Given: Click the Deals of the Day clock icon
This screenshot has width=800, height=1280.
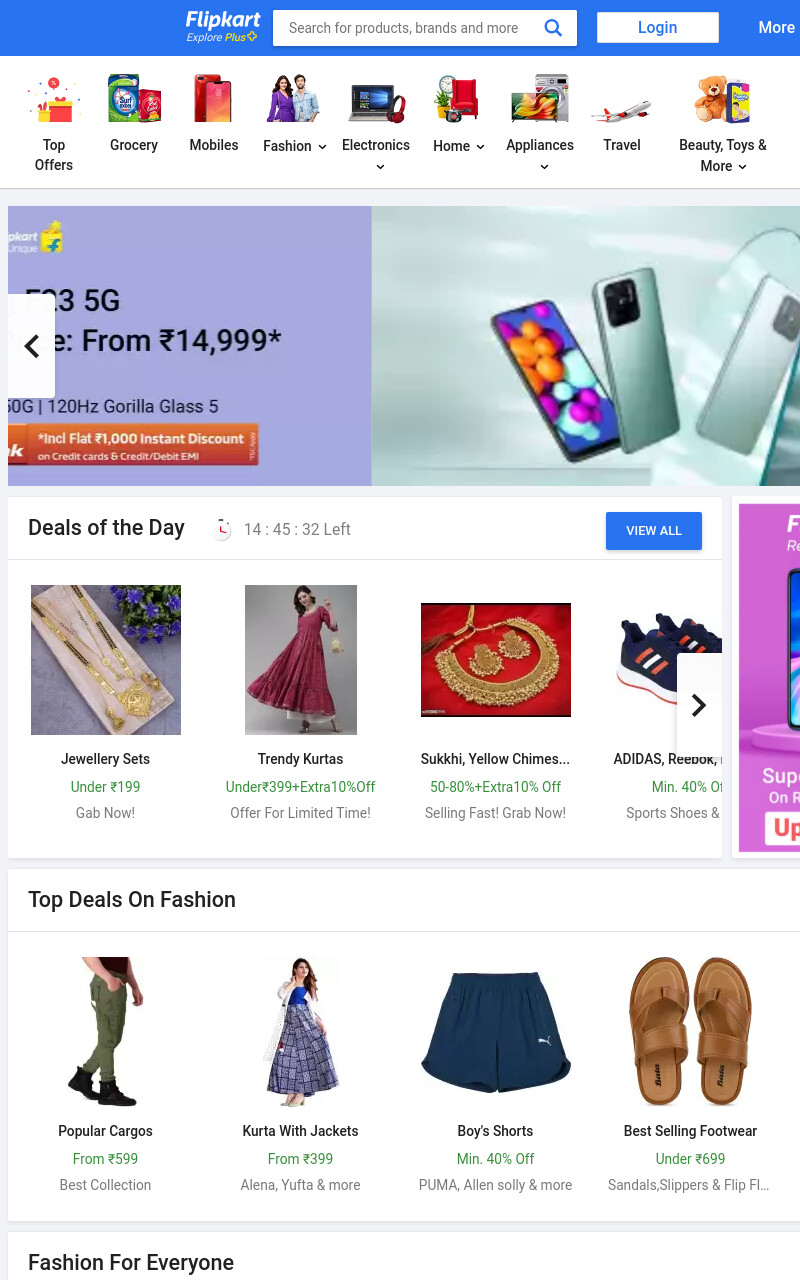Looking at the screenshot, I should pos(222,529).
